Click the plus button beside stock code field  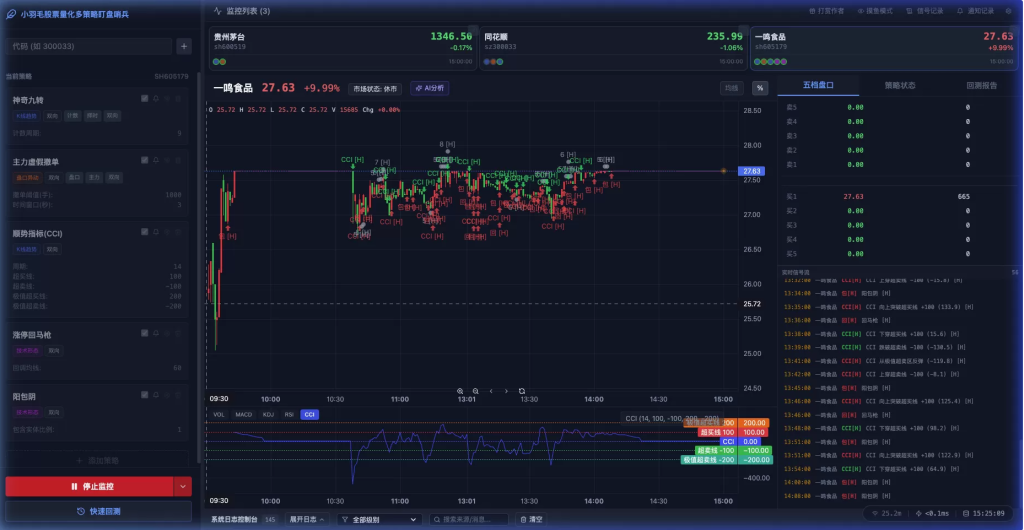coord(184,46)
